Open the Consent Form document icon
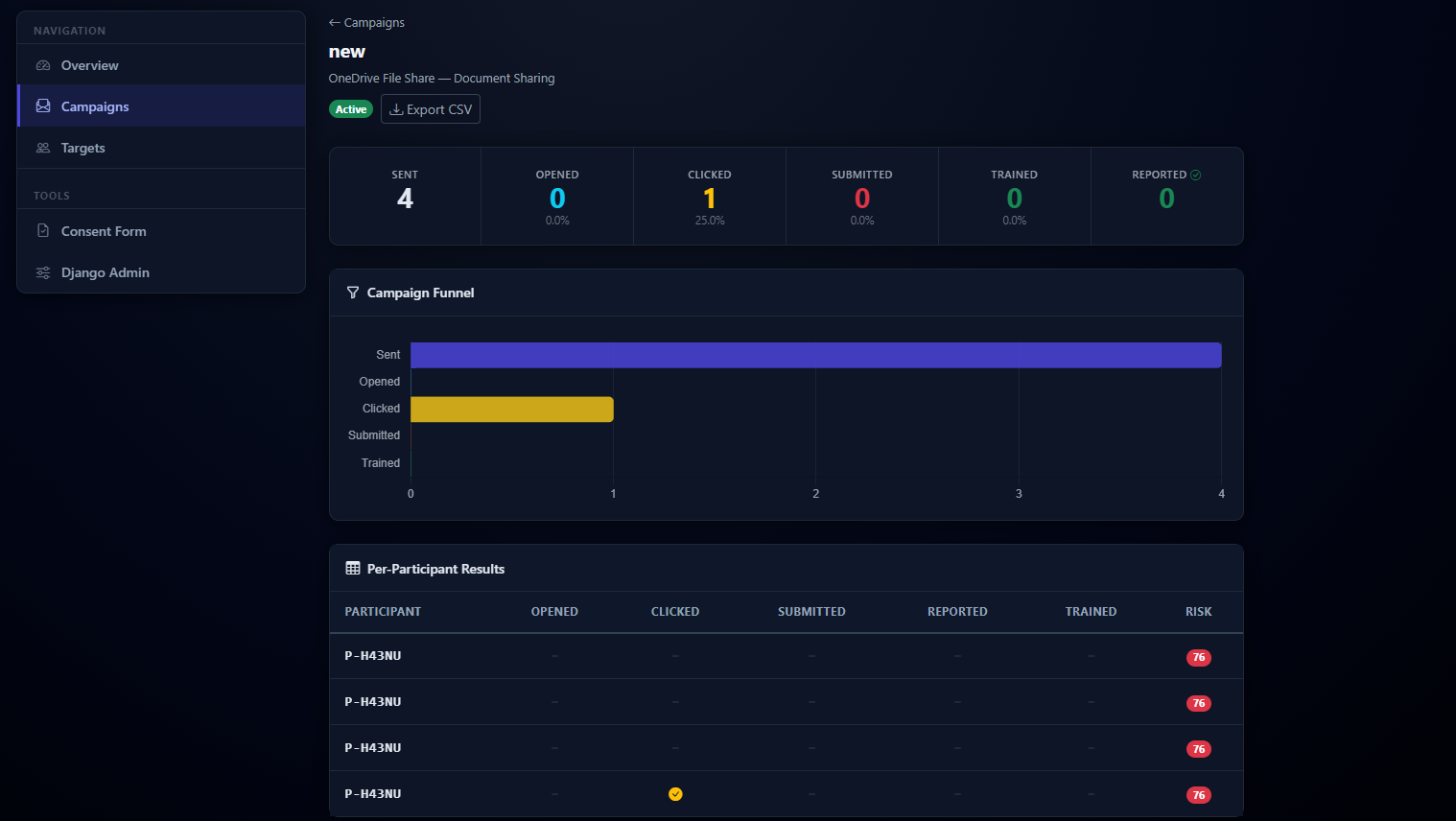Image resolution: width=1456 pixels, height=821 pixels. coord(42,230)
